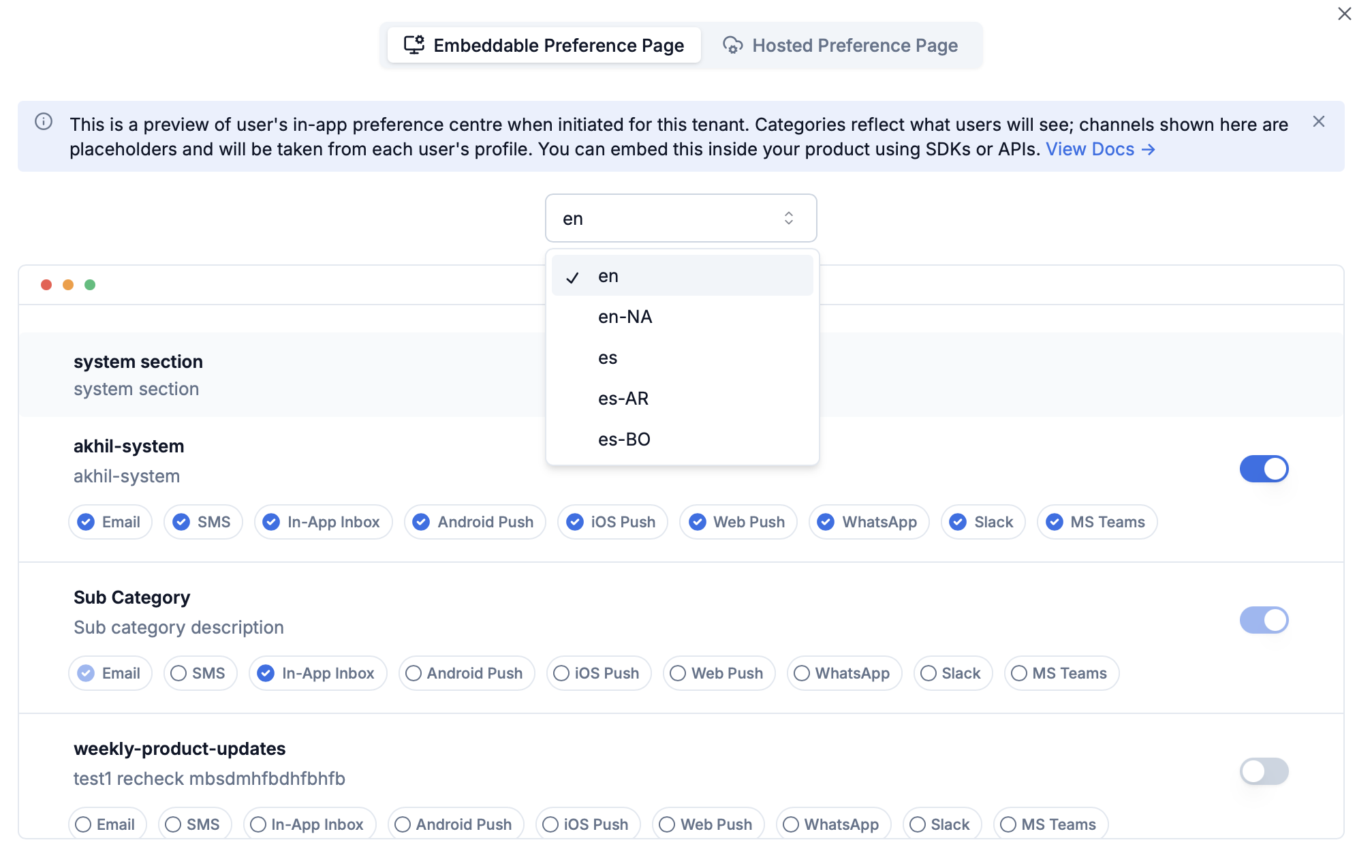Image resolution: width=1372 pixels, height=868 pixels.
Task: Collapse the language dropdown showing en
Action: point(681,218)
